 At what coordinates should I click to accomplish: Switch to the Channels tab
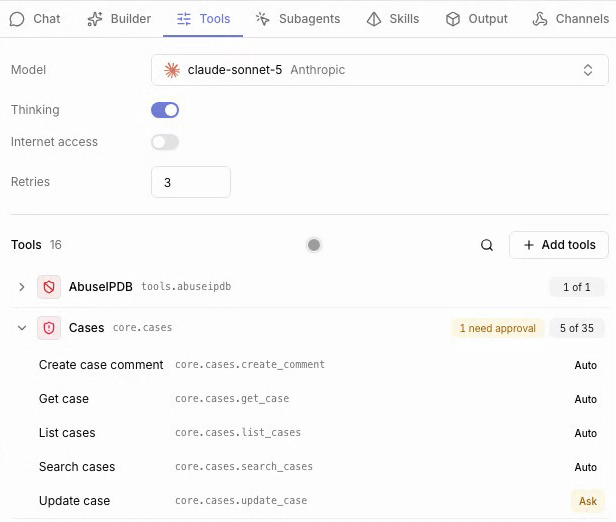tap(570, 19)
